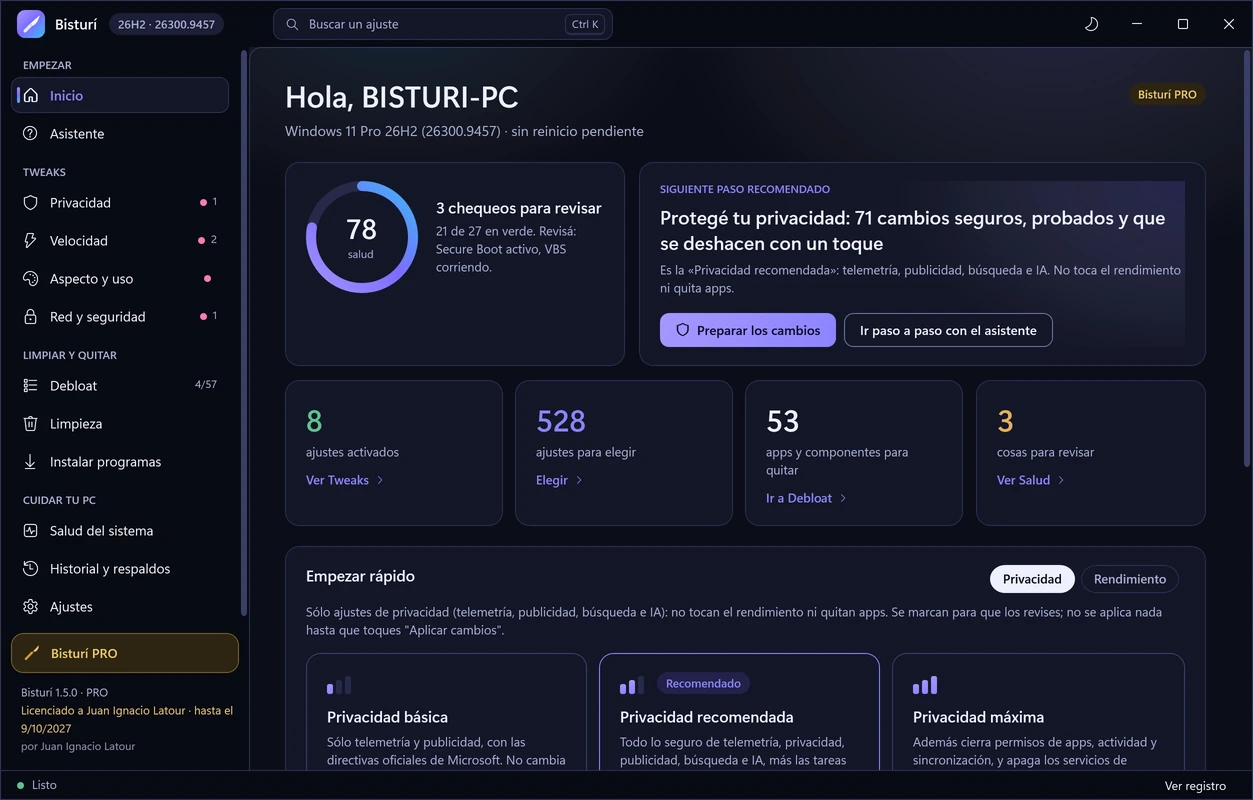Click the SIGUIENTE PASO RECOMENDADO label
Viewport: 1253px width, 800px height.
(x=745, y=189)
